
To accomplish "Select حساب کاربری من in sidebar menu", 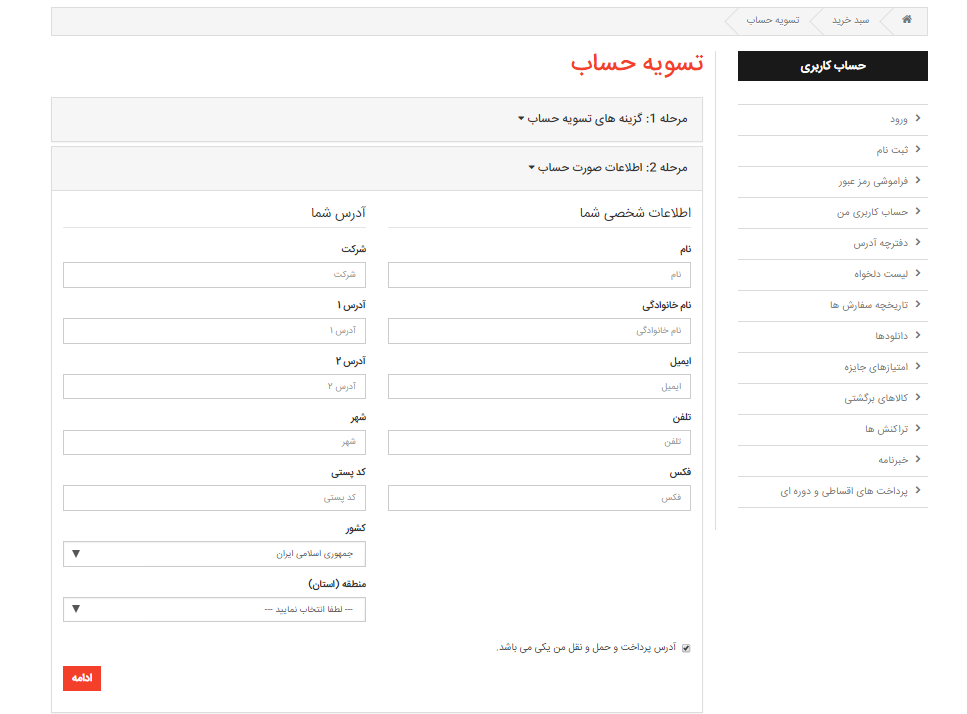I will point(872,212).
